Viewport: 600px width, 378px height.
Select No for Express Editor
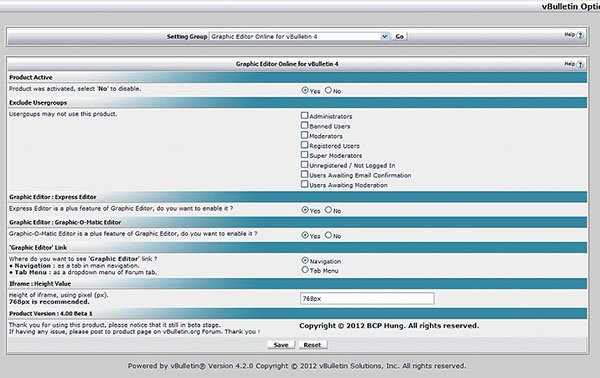[328, 210]
